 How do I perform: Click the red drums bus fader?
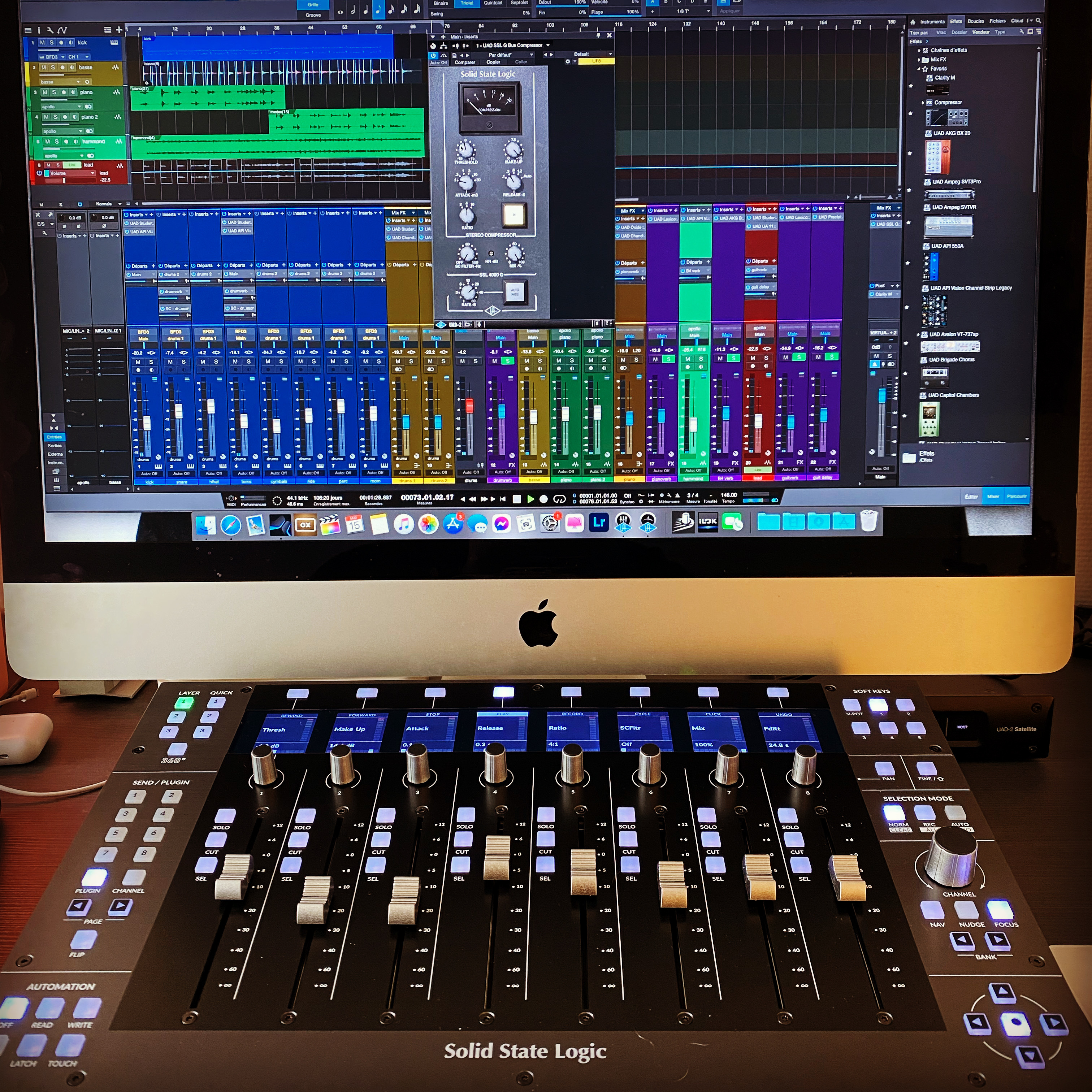click(469, 406)
